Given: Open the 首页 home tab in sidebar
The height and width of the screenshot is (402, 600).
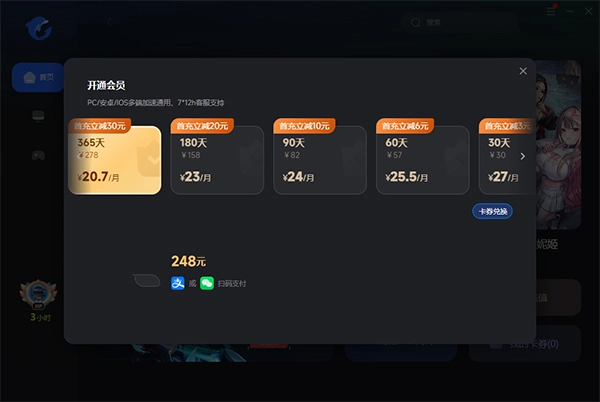Looking at the screenshot, I should [38, 77].
